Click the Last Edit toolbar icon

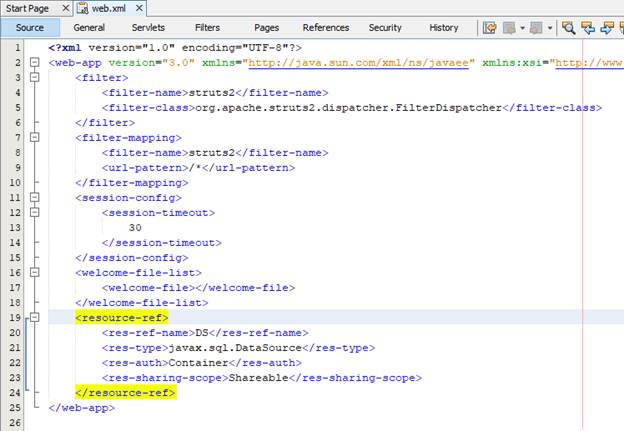[489, 27]
